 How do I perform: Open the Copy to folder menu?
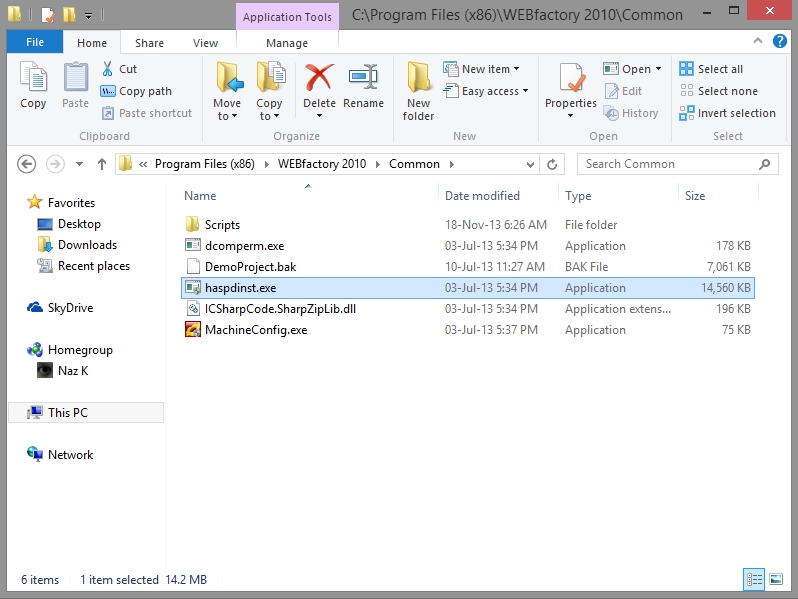tap(269, 91)
